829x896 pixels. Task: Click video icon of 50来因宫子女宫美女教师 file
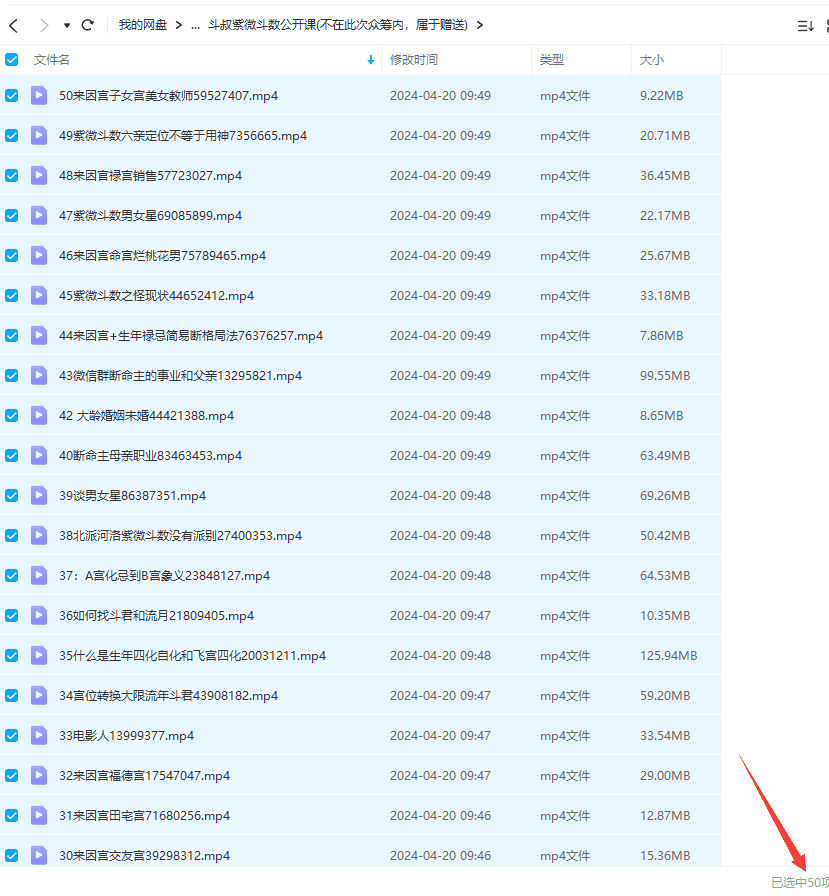39,96
